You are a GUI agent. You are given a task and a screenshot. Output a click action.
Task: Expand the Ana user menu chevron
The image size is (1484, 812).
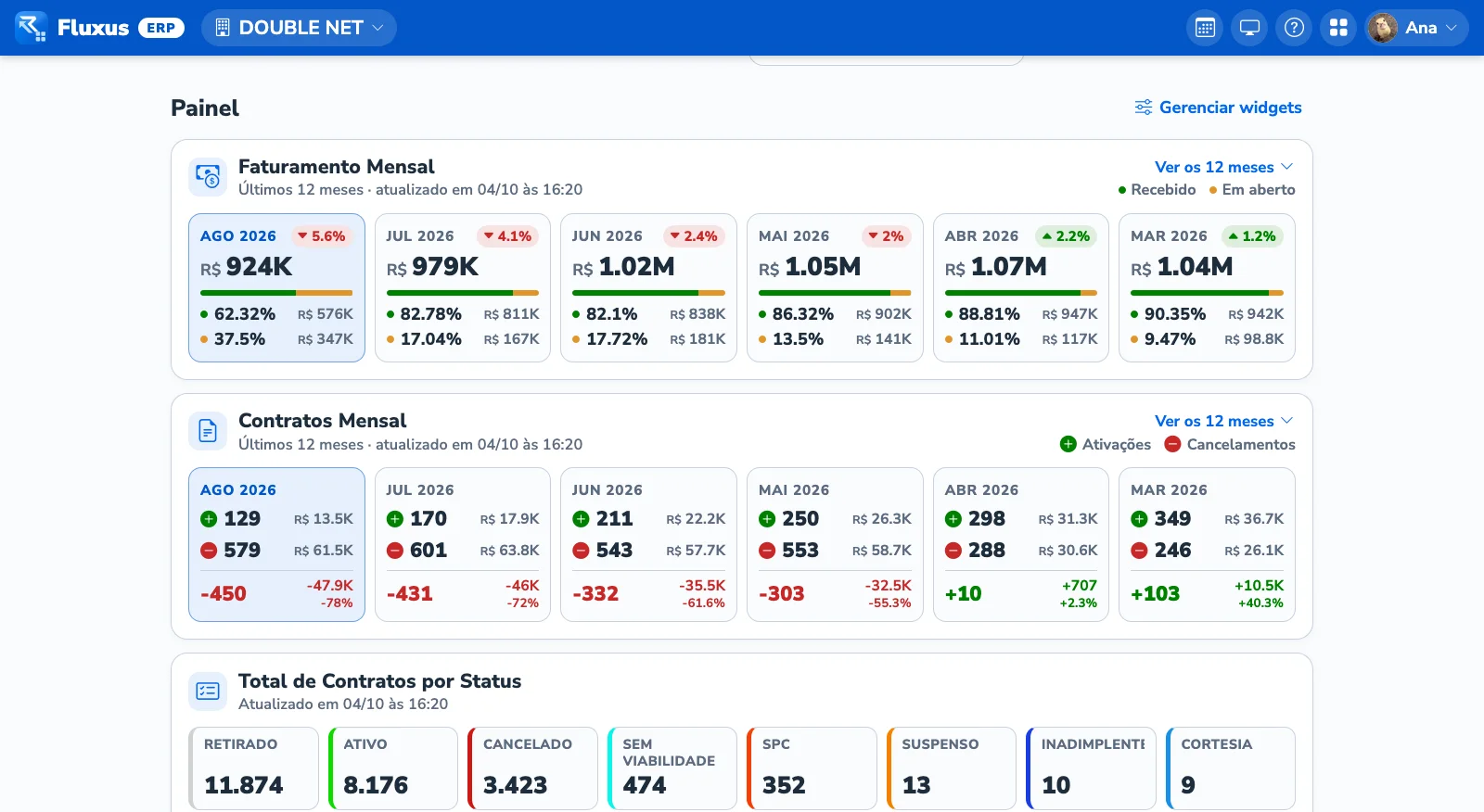click(x=1452, y=28)
